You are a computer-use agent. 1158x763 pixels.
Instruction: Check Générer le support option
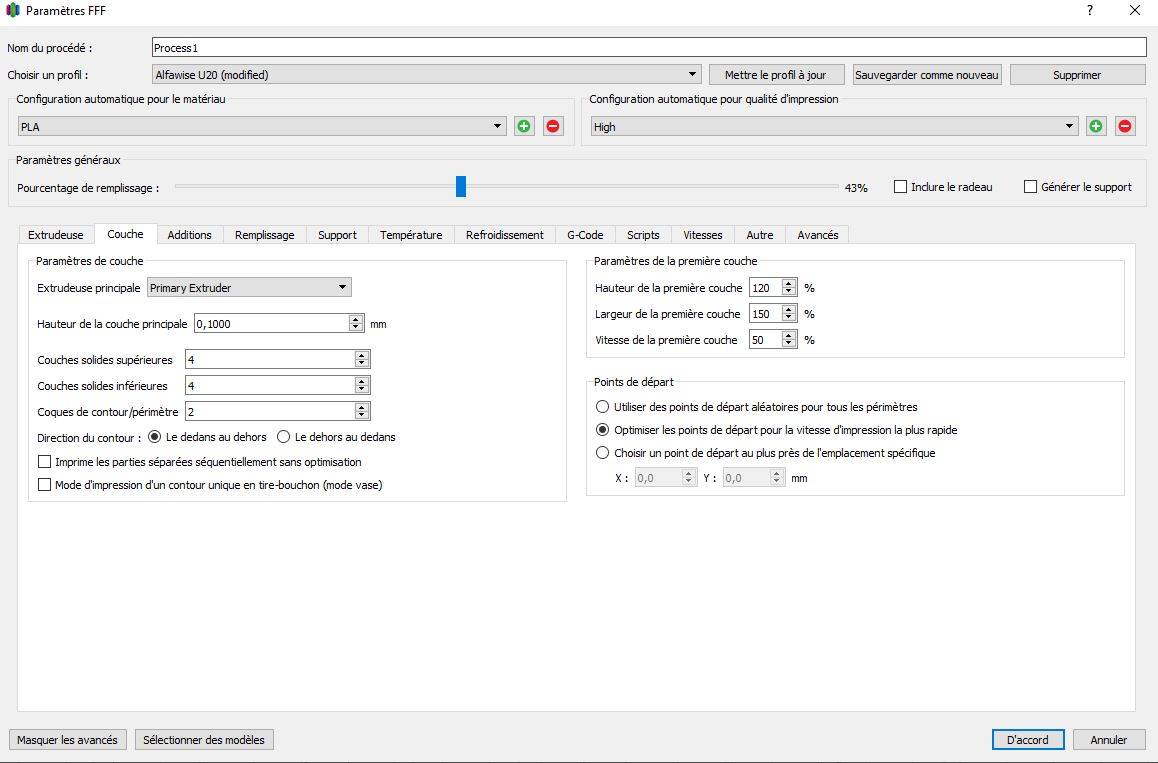1030,187
